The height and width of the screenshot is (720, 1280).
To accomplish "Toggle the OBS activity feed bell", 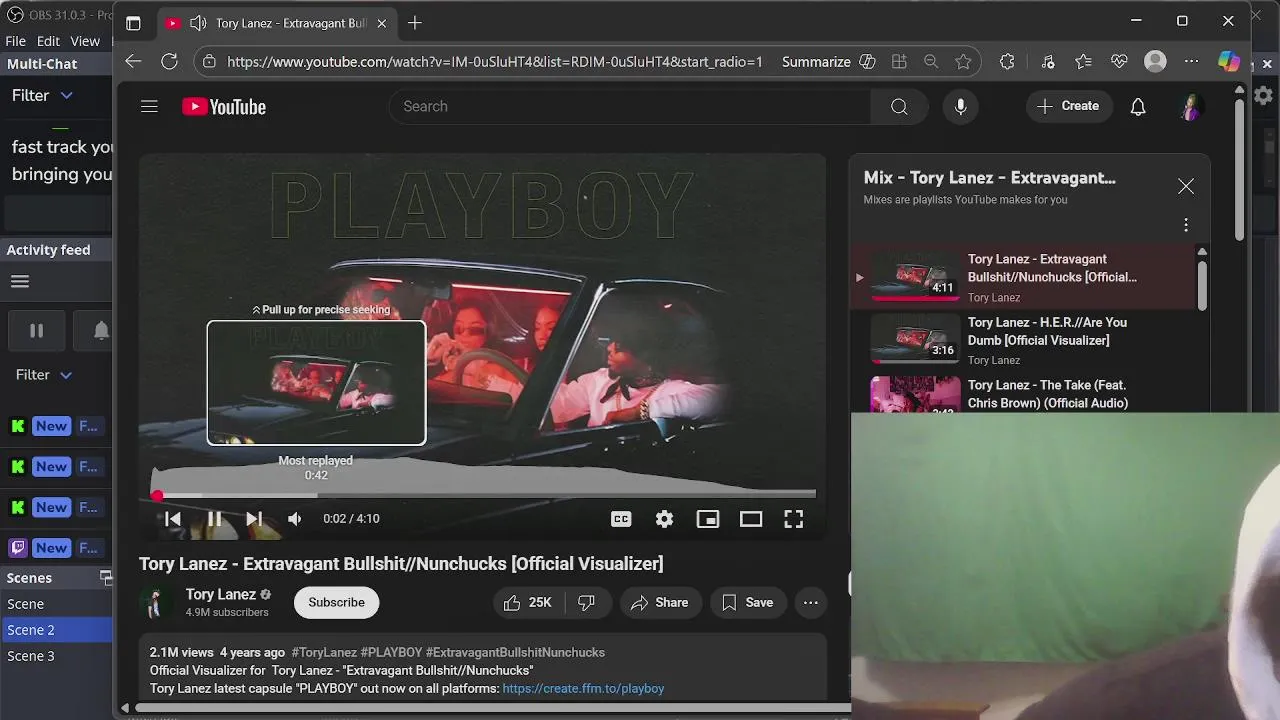I will click(101, 330).
